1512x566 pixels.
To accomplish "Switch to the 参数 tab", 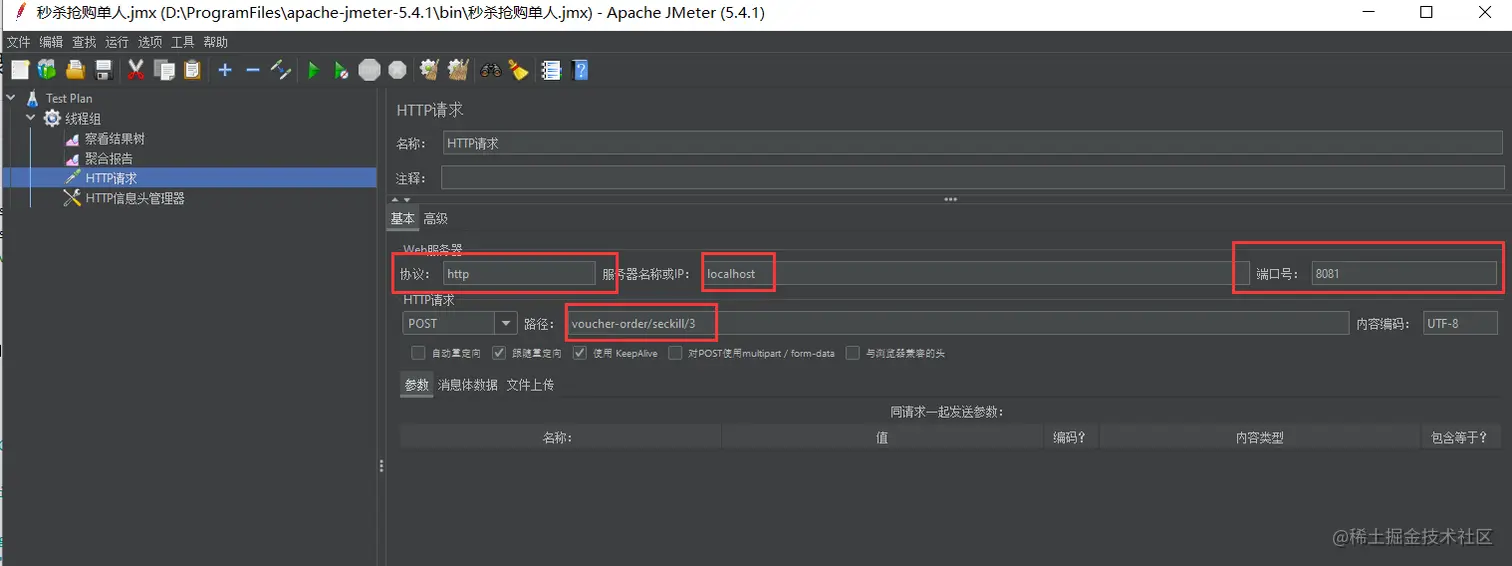I will click(x=417, y=385).
